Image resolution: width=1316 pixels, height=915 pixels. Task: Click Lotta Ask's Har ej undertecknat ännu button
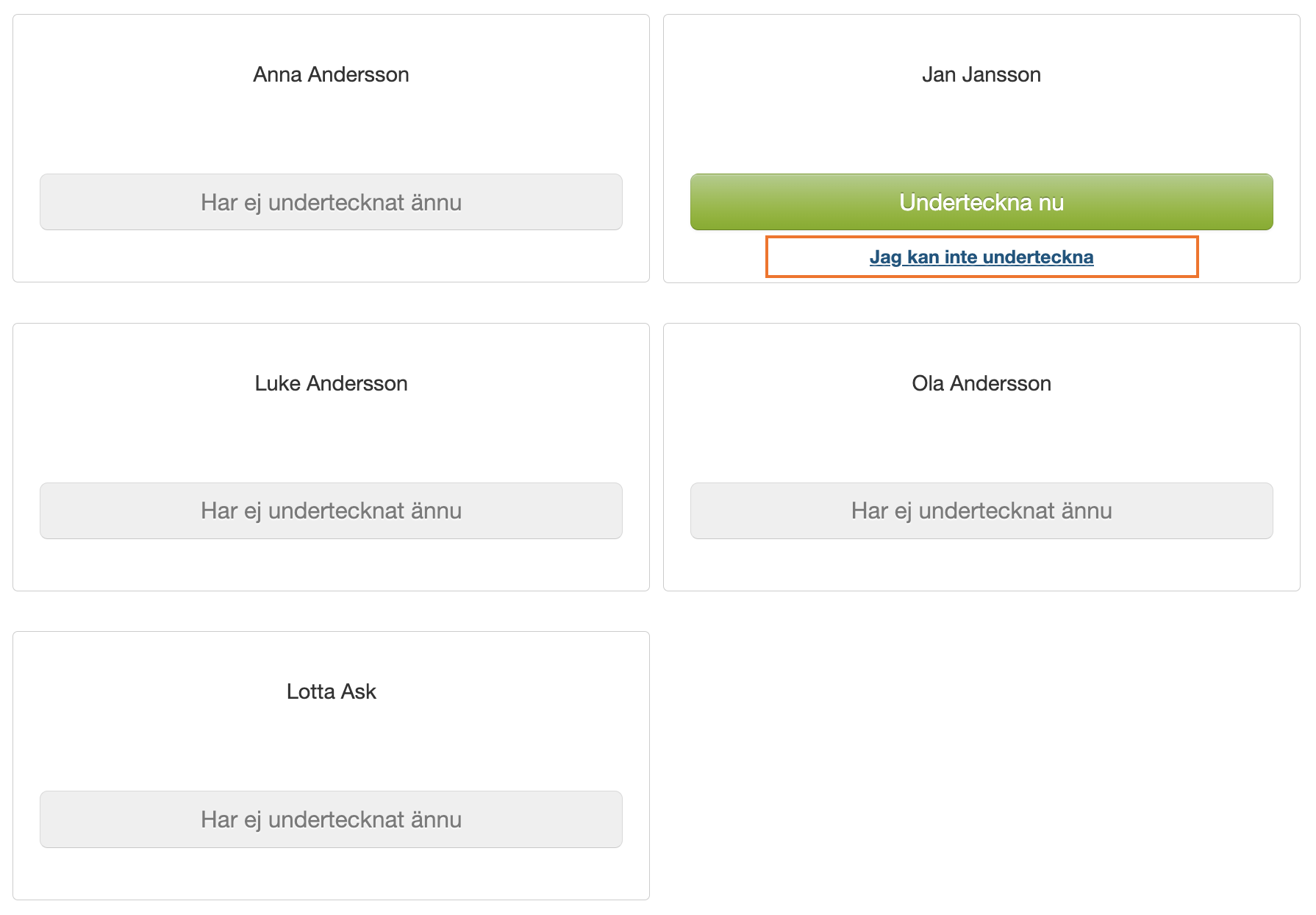(331, 819)
